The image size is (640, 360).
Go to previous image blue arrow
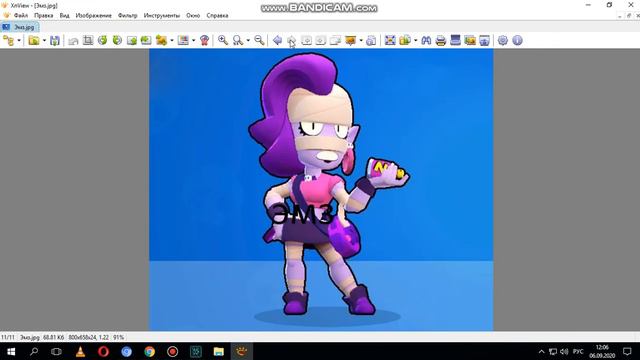point(278,40)
